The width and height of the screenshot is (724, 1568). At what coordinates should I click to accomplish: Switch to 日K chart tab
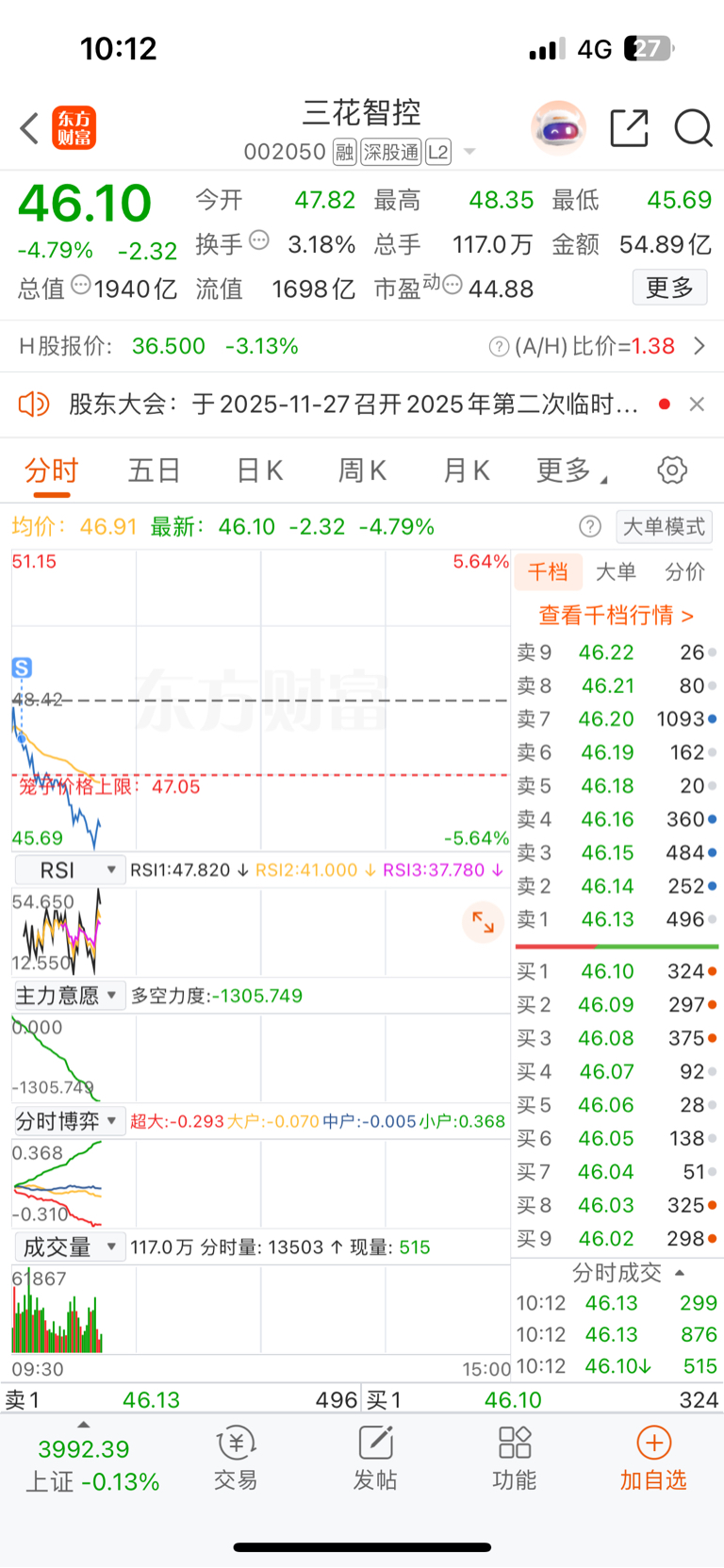click(259, 470)
